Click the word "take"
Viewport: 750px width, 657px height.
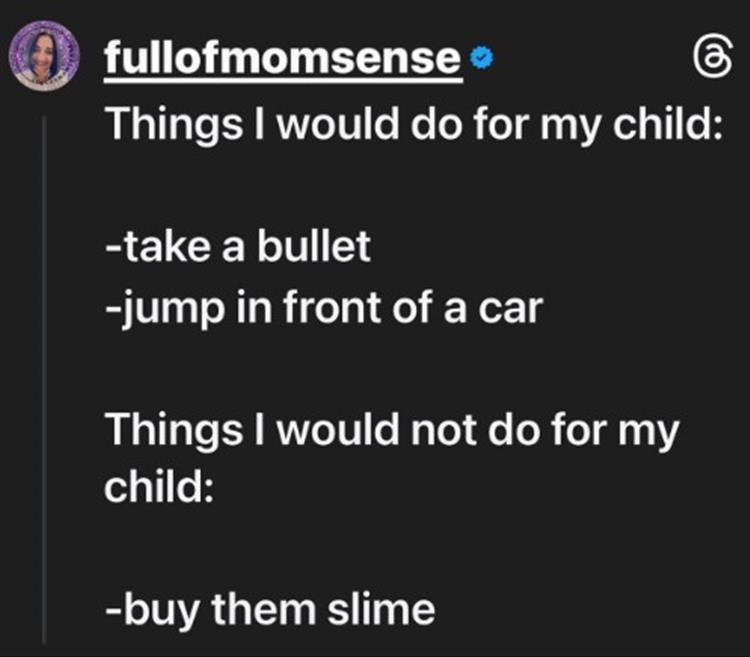(161, 247)
